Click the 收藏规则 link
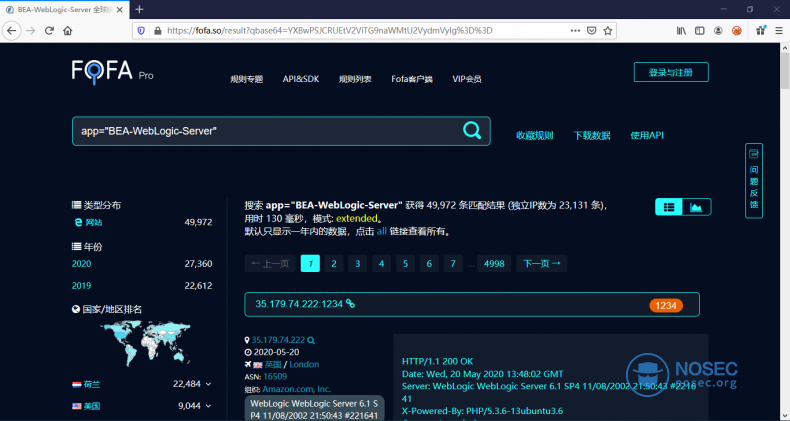The height and width of the screenshot is (421, 790). [x=535, y=135]
